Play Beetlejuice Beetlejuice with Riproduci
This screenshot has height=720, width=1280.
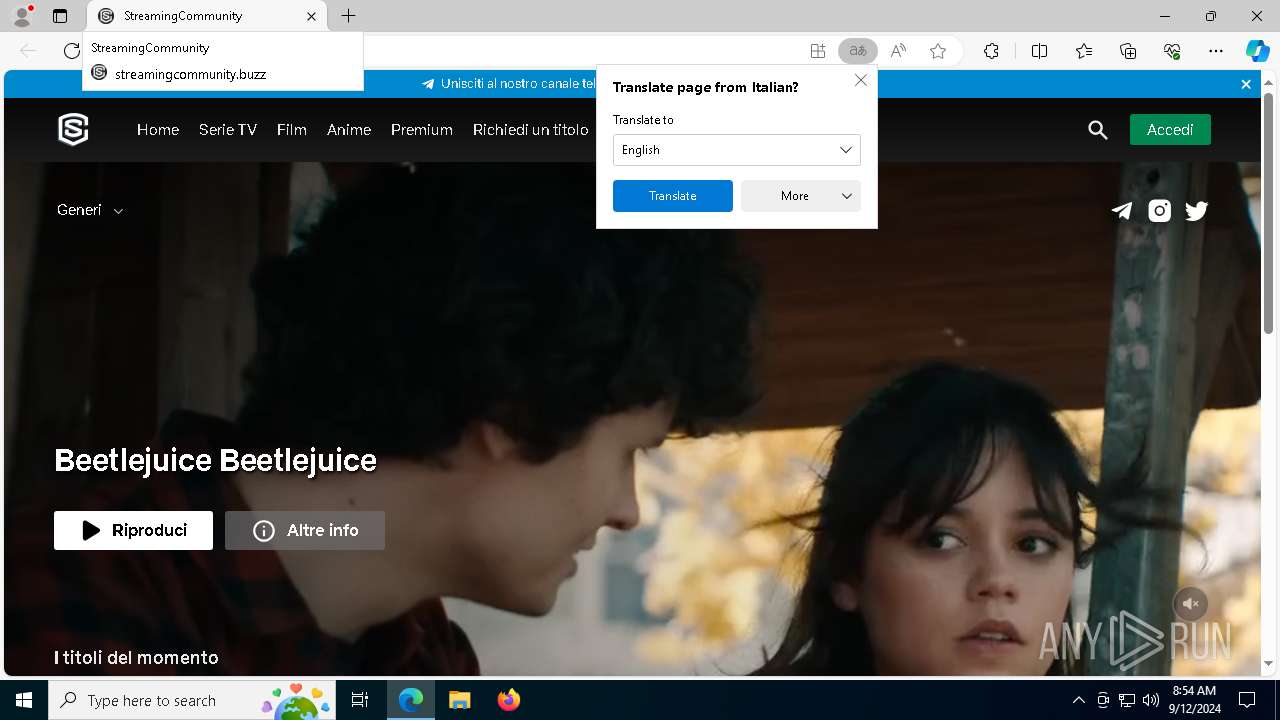point(133,530)
